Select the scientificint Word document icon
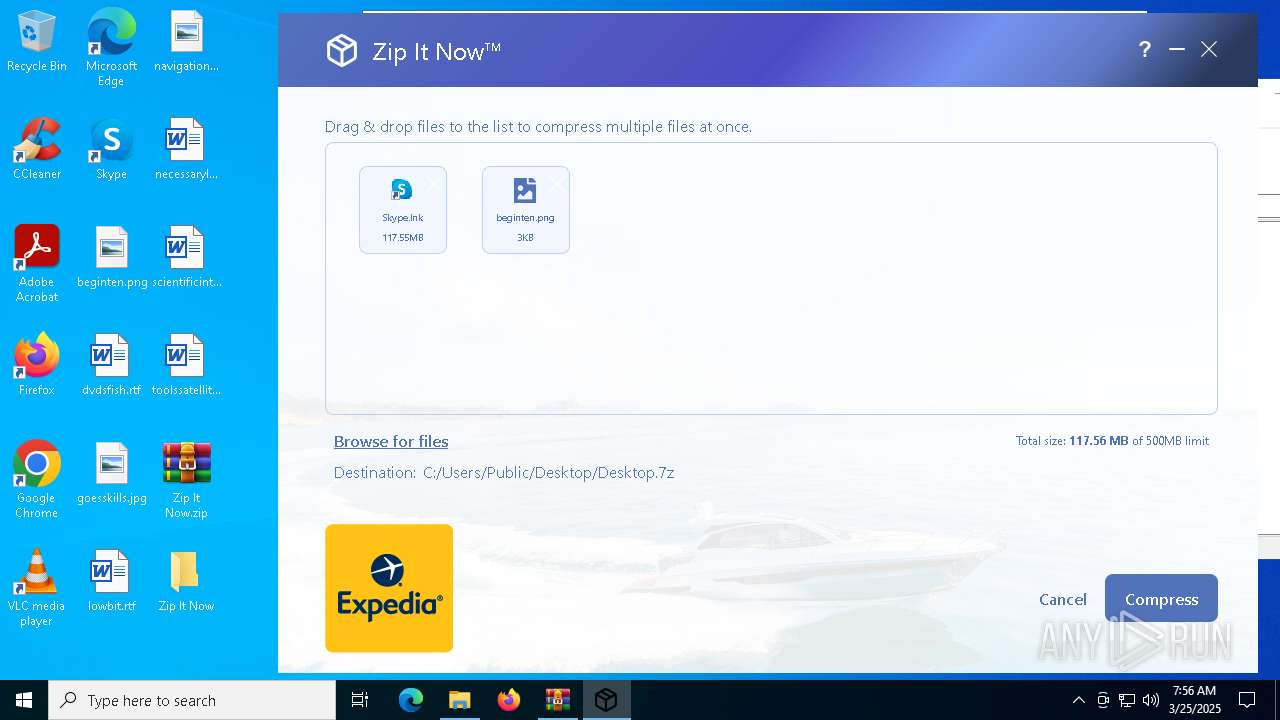The width and height of the screenshot is (1280, 720). tap(186, 258)
